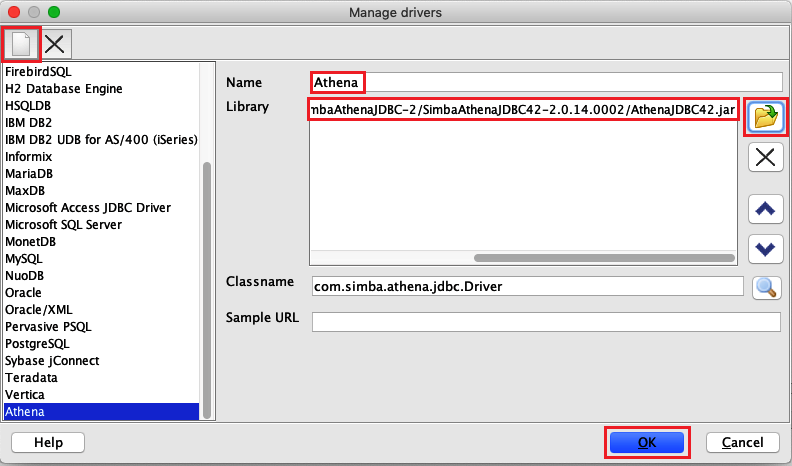
Task: Click the Name text field
Action: pos(545,82)
